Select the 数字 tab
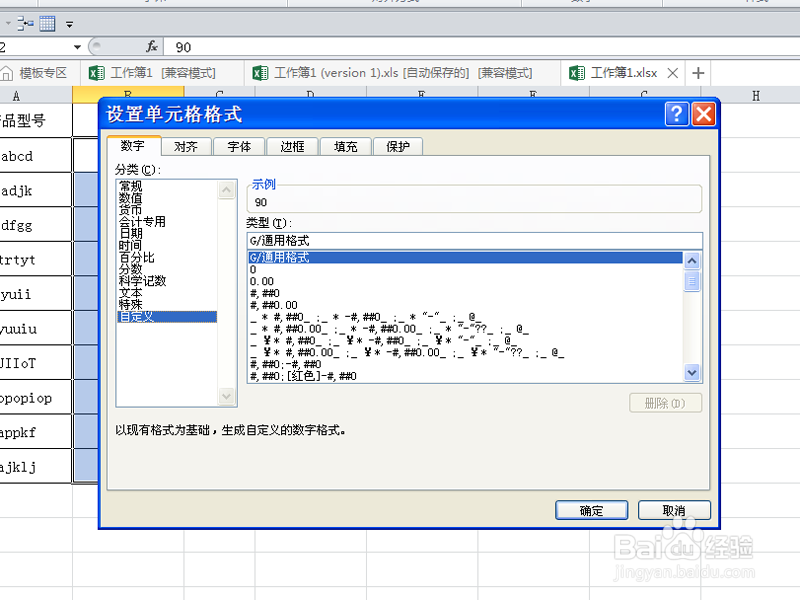800x600 pixels. click(x=133, y=145)
